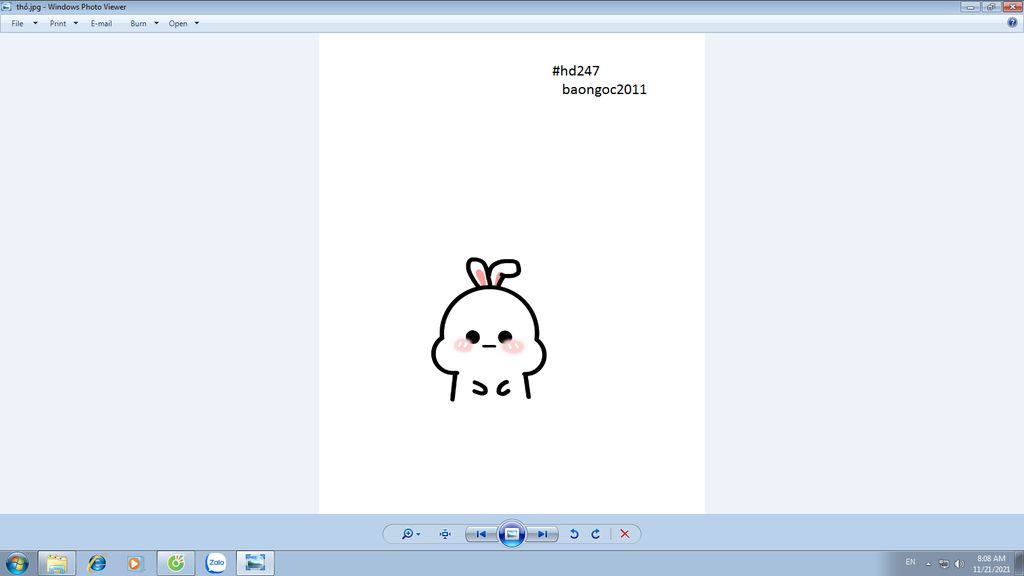1024x576 pixels.
Task: Start the slide show
Action: pos(511,534)
